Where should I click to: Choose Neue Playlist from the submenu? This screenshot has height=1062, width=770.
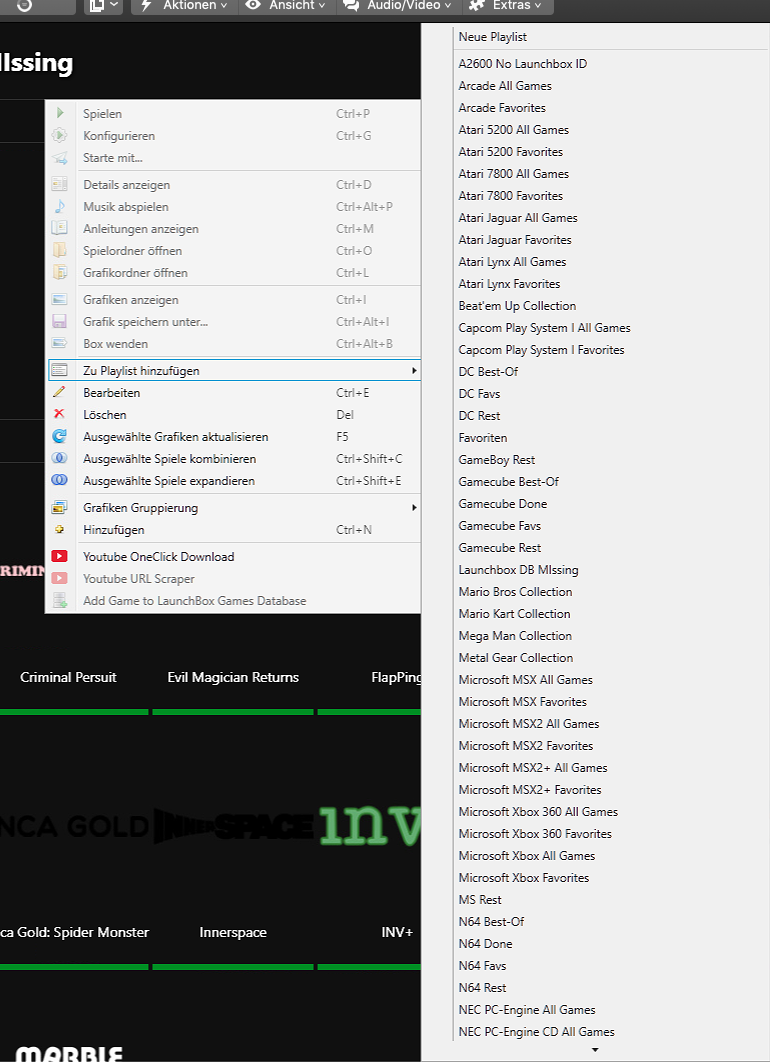coord(493,37)
